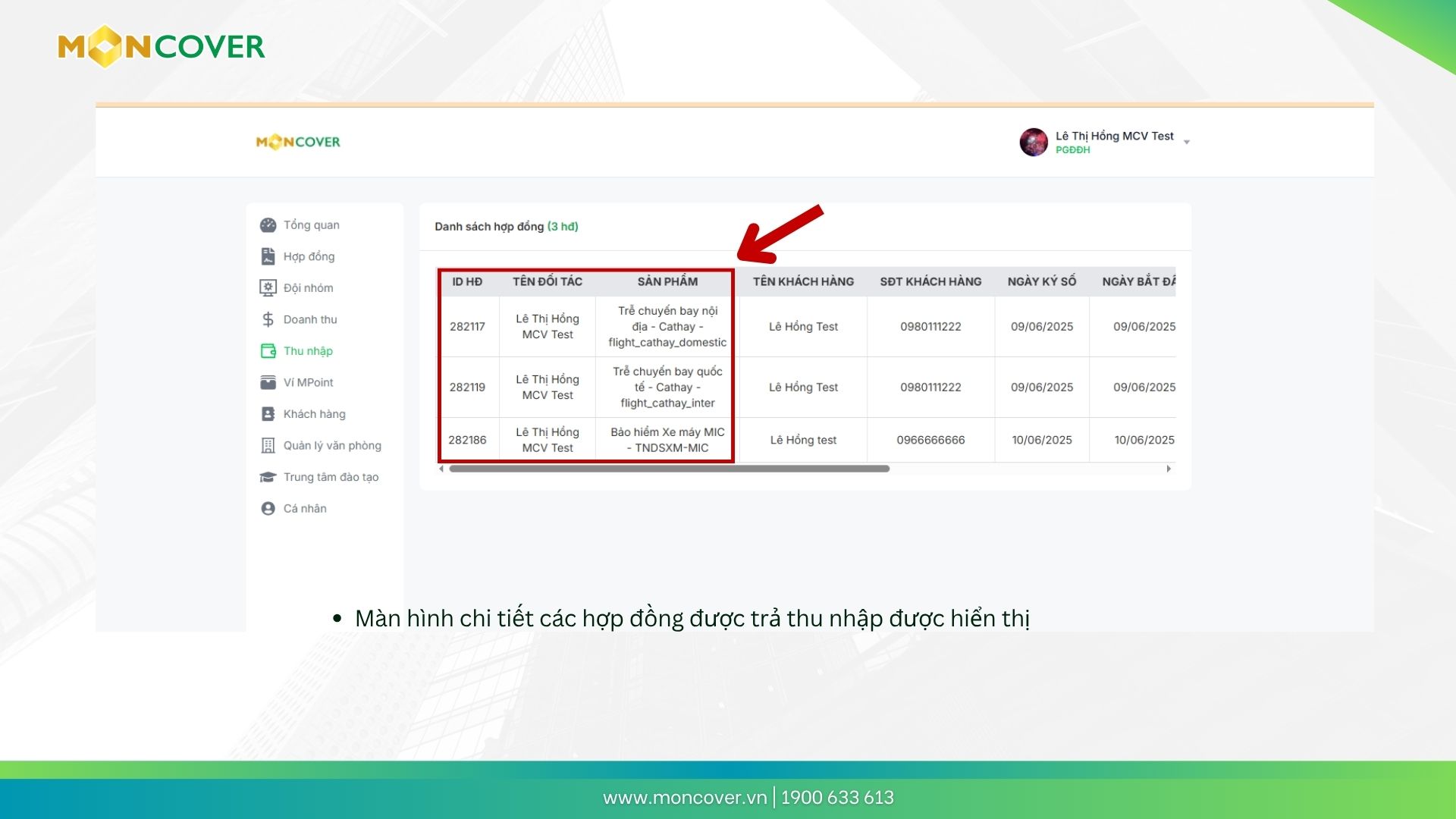
Task: Select Đội nhóm in the sidebar
Action: tap(308, 288)
